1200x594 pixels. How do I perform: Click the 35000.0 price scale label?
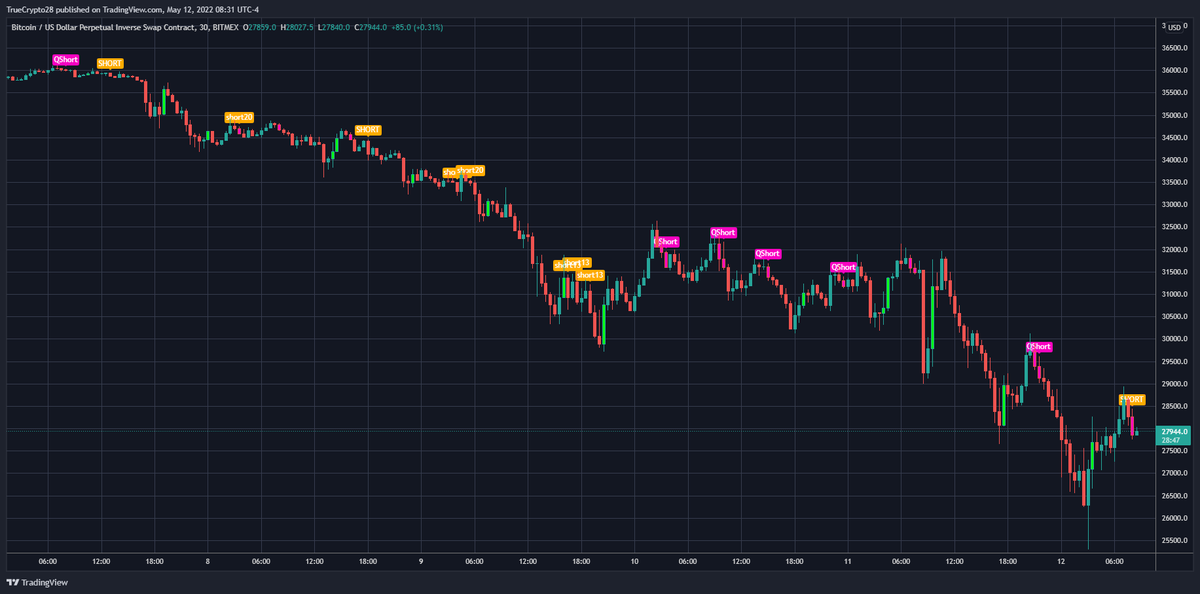(x=1174, y=115)
